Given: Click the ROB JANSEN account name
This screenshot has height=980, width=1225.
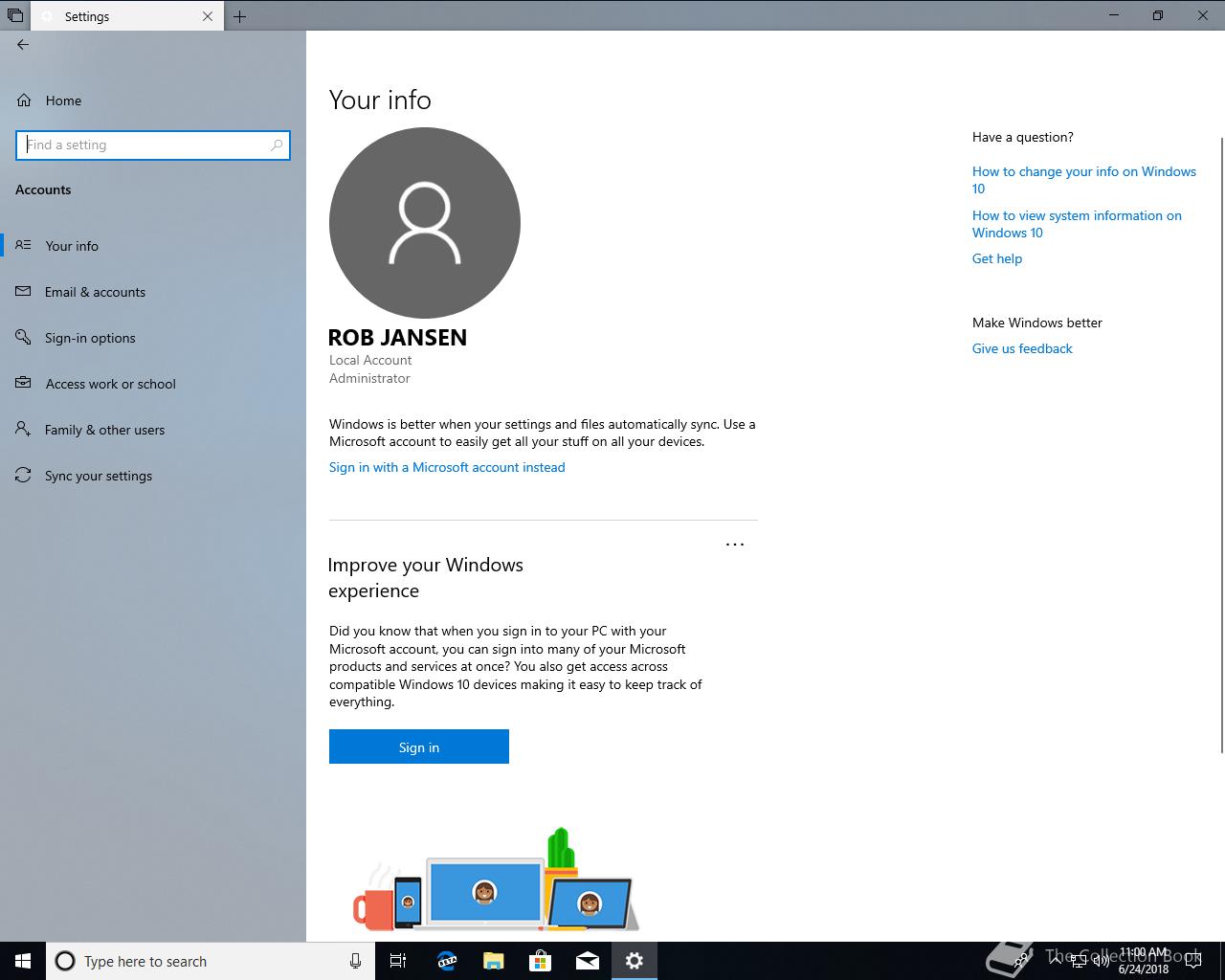Looking at the screenshot, I should click(397, 337).
